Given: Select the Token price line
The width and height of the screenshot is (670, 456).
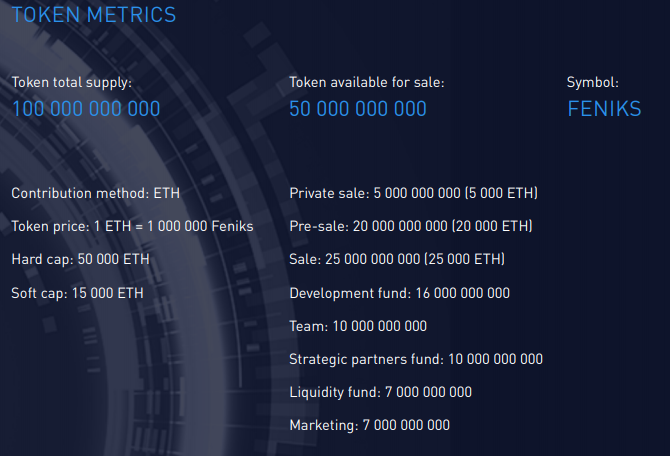Looking at the screenshot, I should click(x=132, y=226).
